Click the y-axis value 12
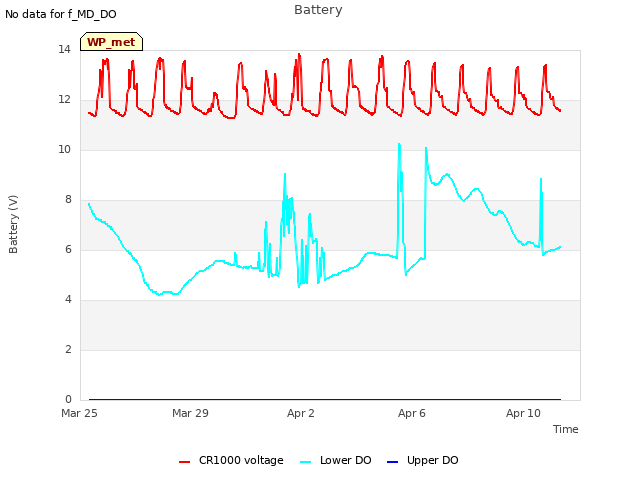 tap(64, 100)
